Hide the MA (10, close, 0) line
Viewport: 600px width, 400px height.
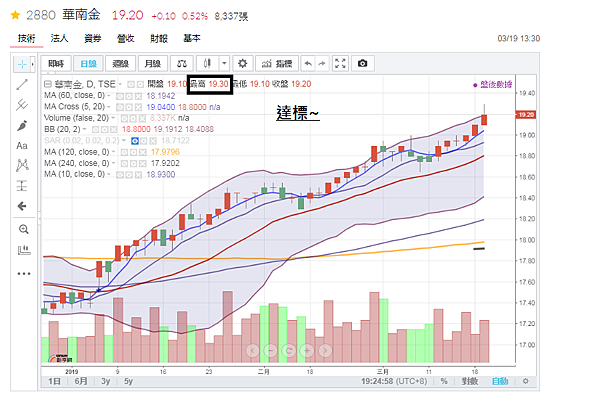click(120, 175)
